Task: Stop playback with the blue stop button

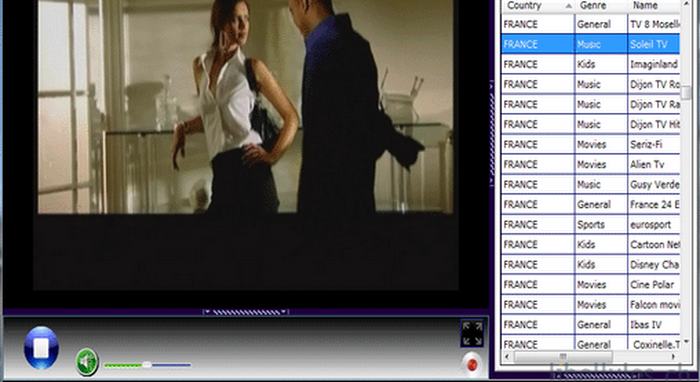Action: [41, 348]
